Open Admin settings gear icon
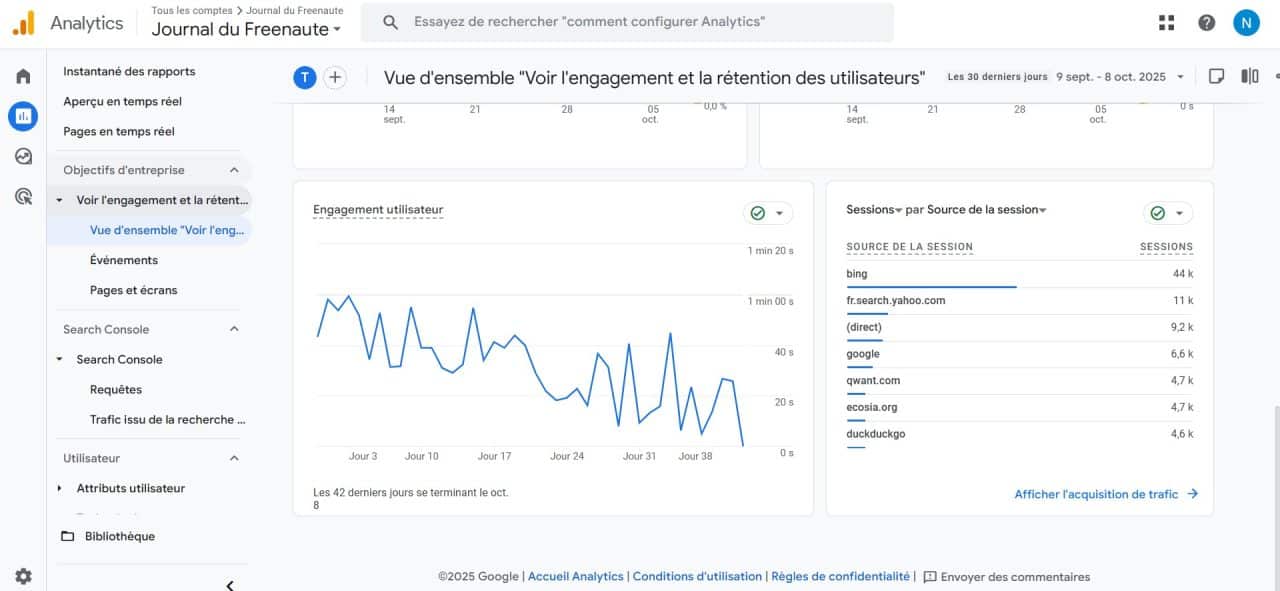 coord(23,576)
